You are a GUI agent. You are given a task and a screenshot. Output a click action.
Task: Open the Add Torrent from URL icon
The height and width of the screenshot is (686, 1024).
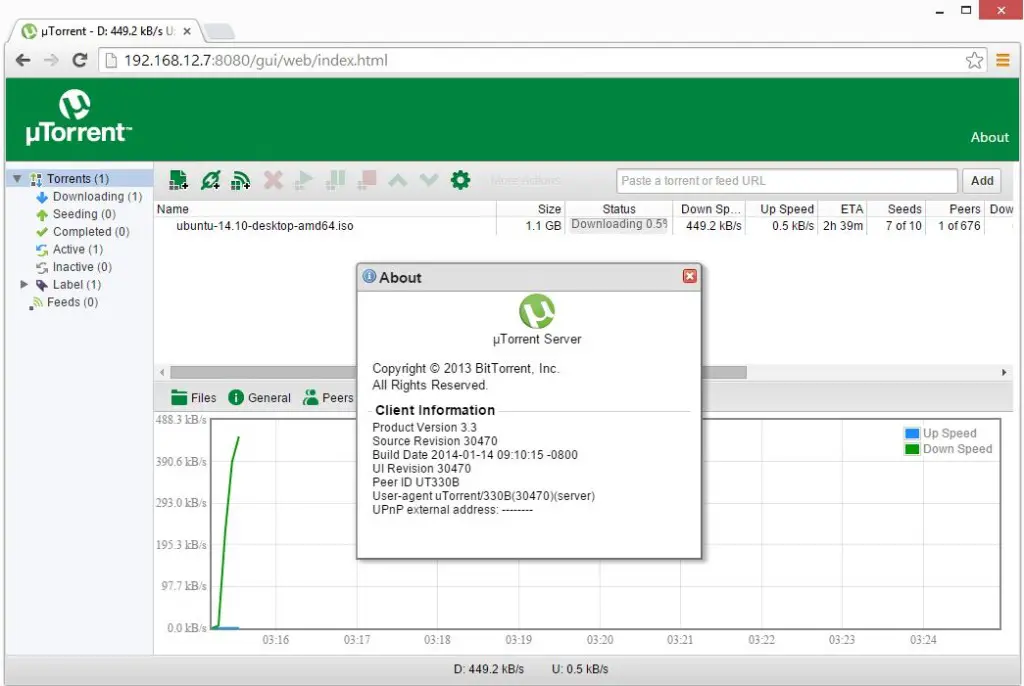click(x=210, y=180)
